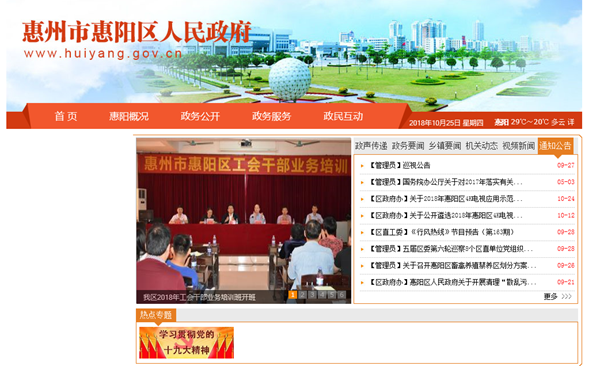
Task: Switch to the 政务要闻 tab
Action: 408,146
